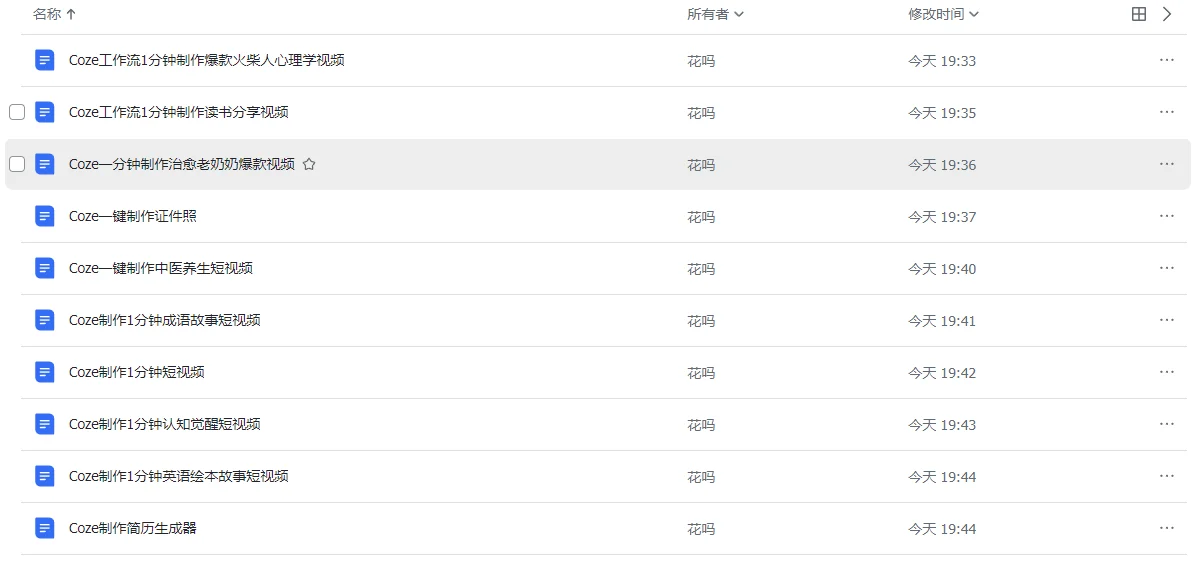Image resolution: width=1204 pixels, height=584 pixels.
Task: Open more options for Coze工作流1分钟制作爆款火柴人心理学视频
Action: (1167, 60)
